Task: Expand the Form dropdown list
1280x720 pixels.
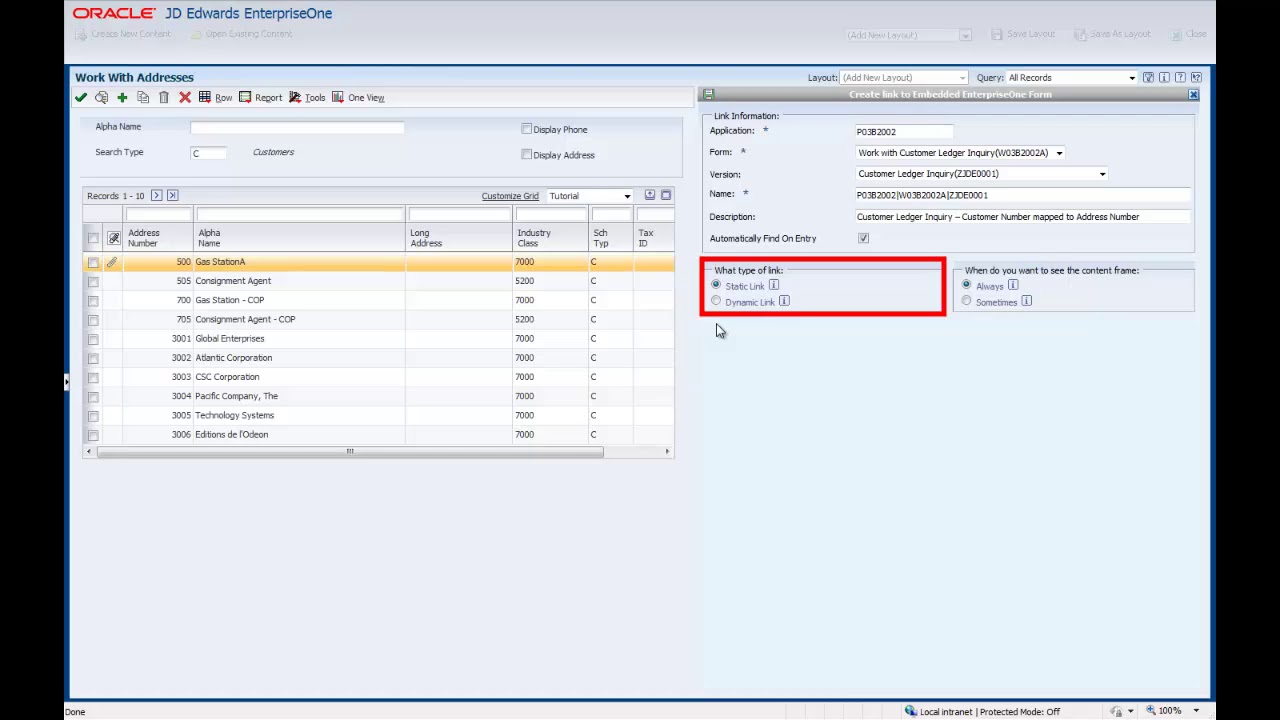Action: click(1059, 153)
